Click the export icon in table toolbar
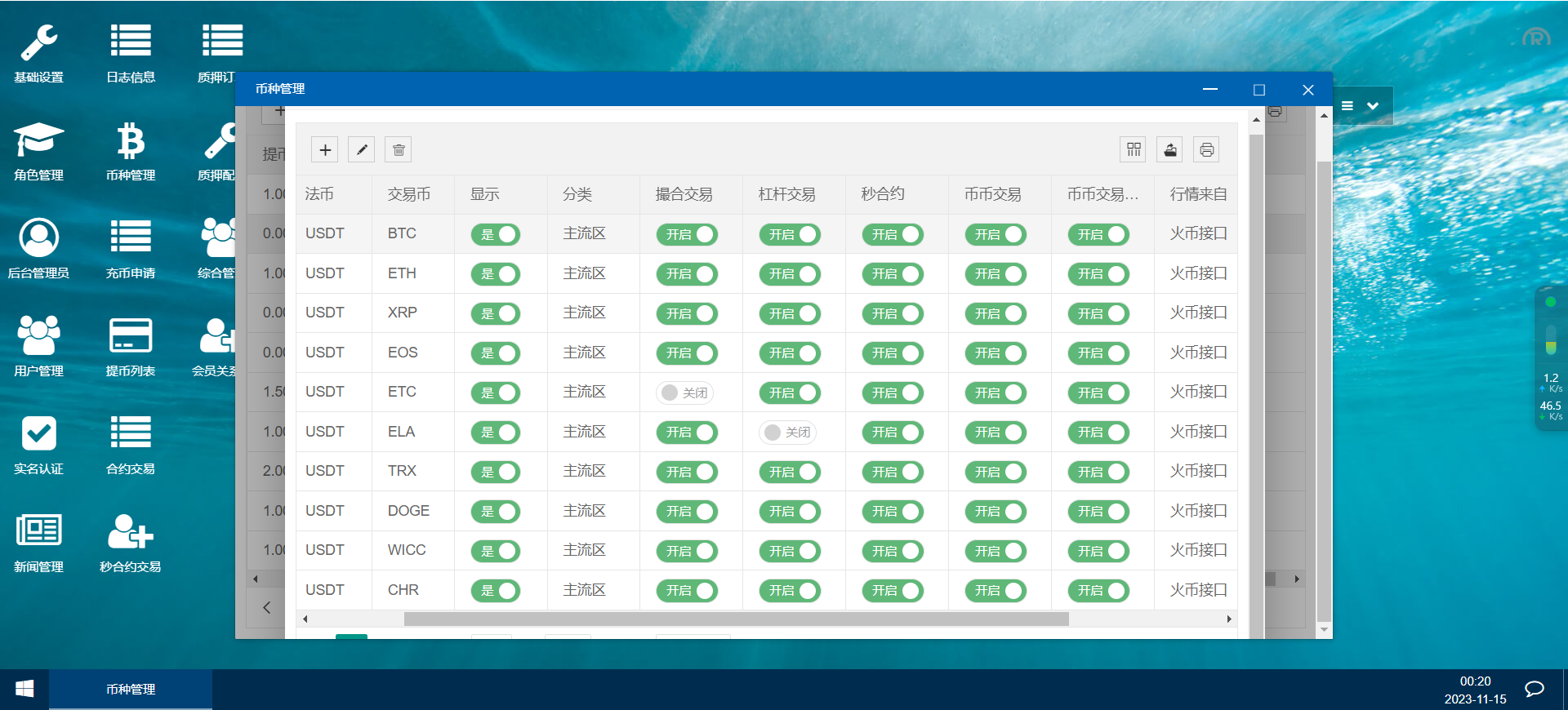Image resolution: width=1568 pixels, height=710 pixels. click(x=1170, y=149)
